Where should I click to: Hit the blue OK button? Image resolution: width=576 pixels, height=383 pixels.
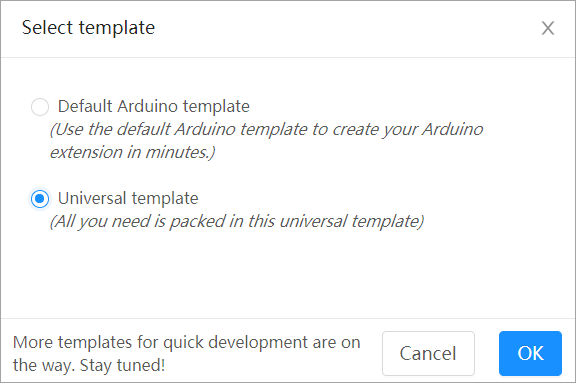pos(530,353)
